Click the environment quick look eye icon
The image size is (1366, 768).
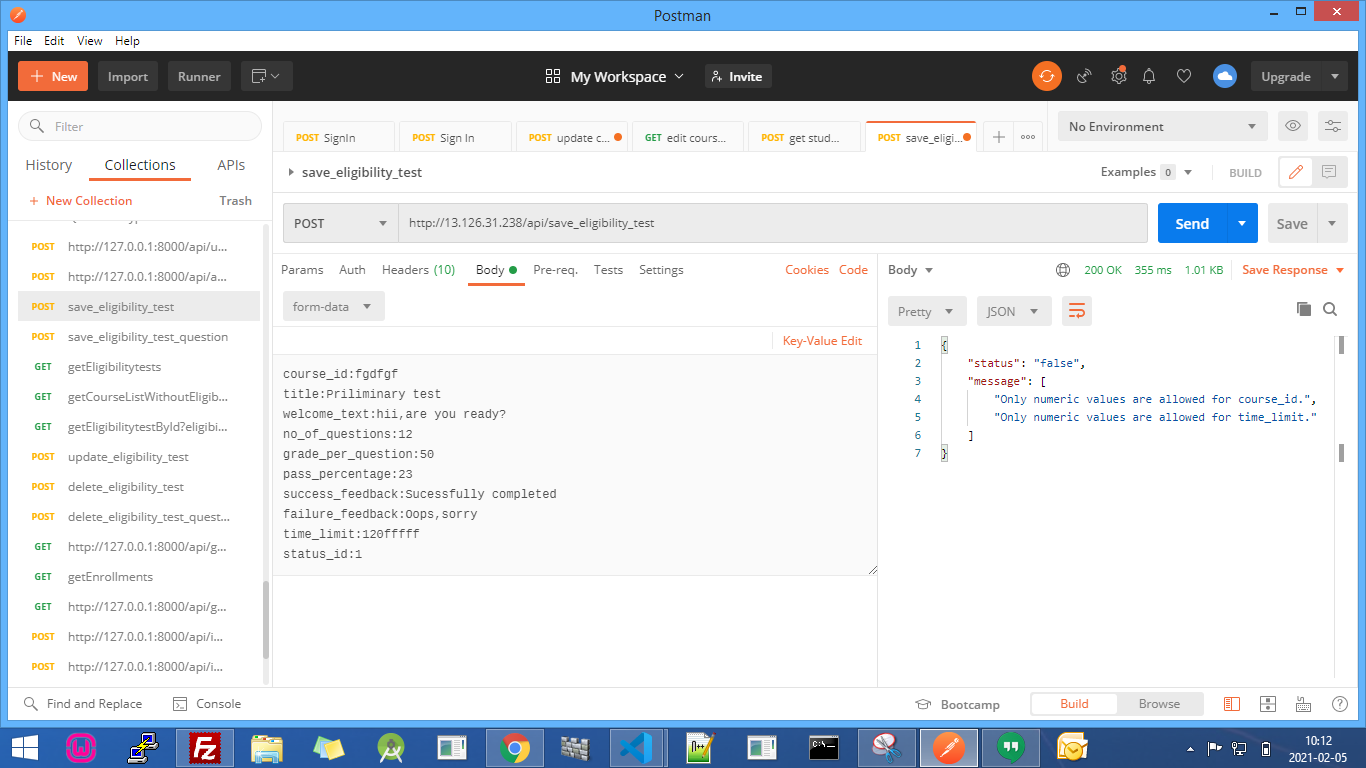tap(1293, 126)
